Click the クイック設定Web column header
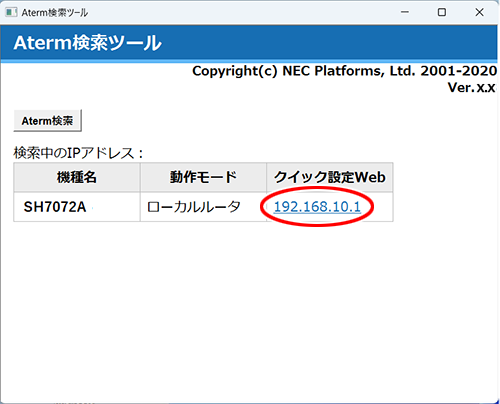 point(330,177)
